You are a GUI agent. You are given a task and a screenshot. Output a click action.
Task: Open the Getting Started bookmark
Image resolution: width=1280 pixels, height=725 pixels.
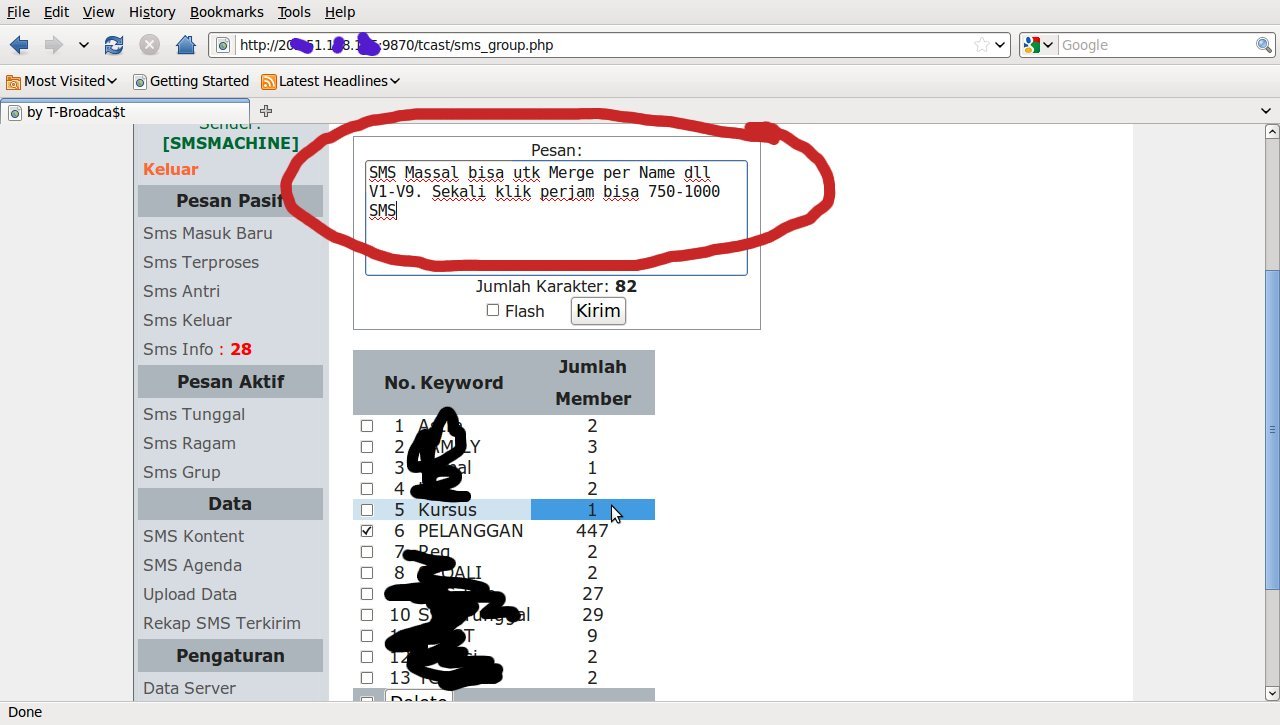coord(191,81)
